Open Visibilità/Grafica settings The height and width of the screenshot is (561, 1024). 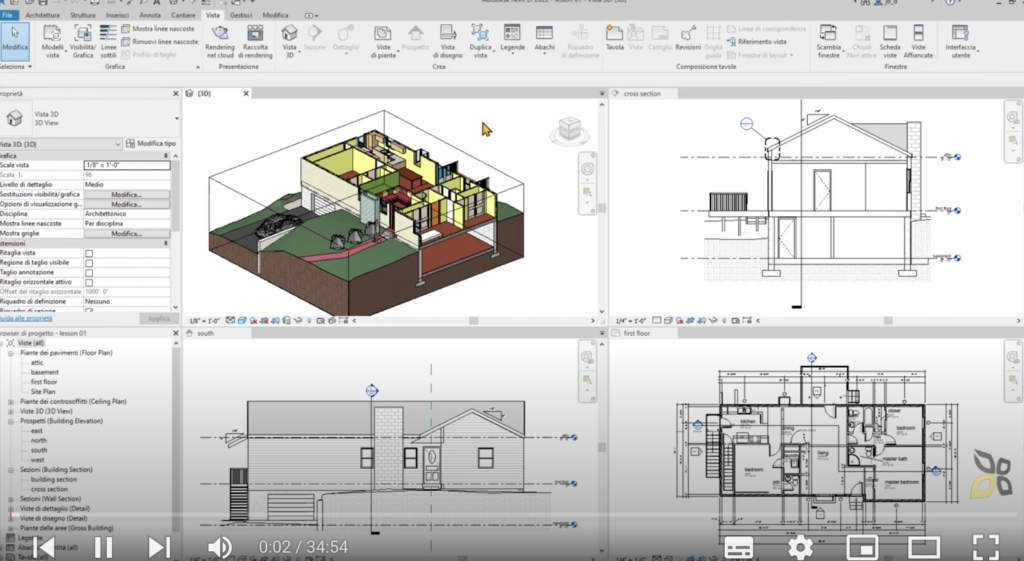tap(83, 42)
